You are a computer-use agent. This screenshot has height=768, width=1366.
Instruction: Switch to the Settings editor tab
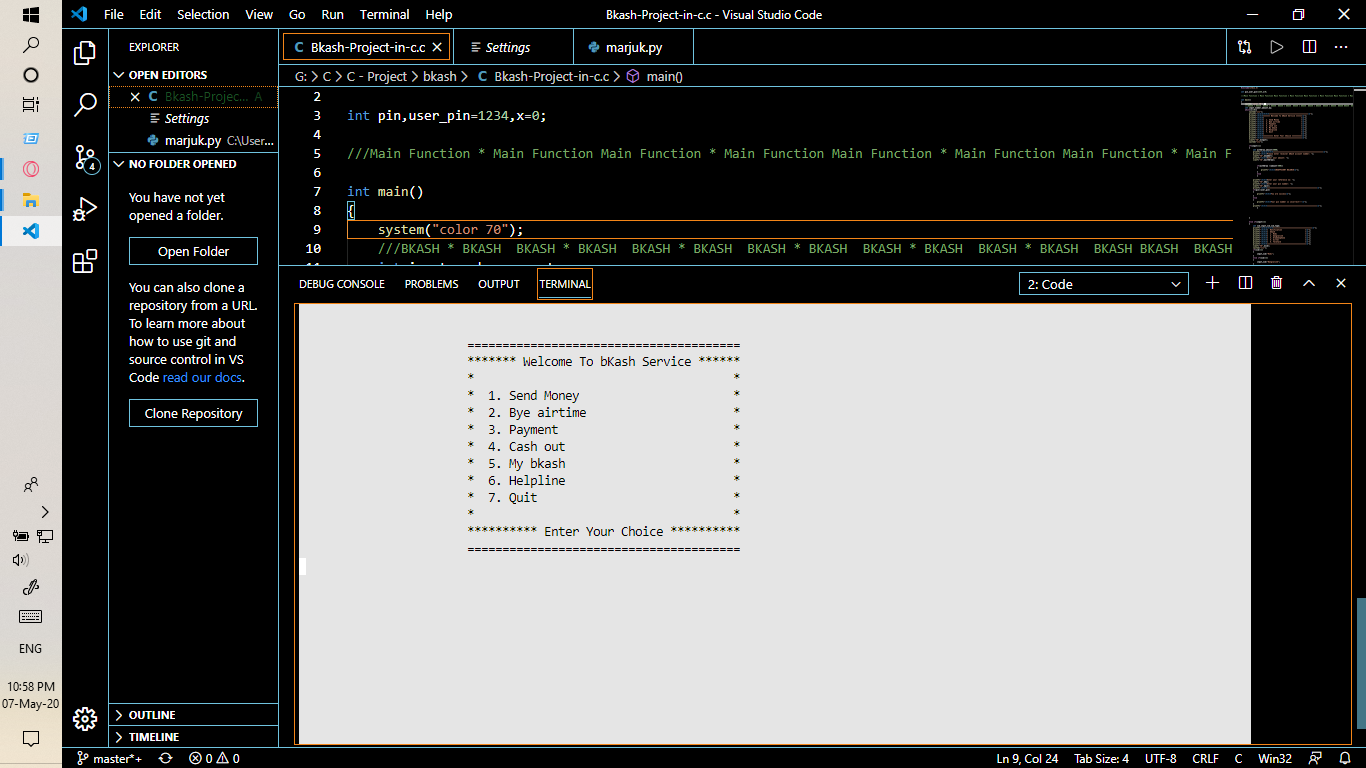coord(513,47)
